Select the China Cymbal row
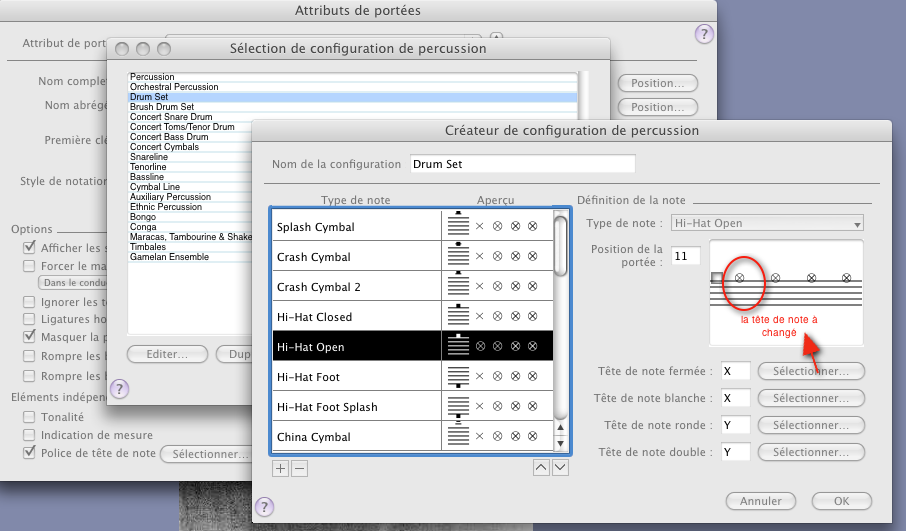Image resolution: width=906 pixels, height=531 pixels. coord(357,437)
